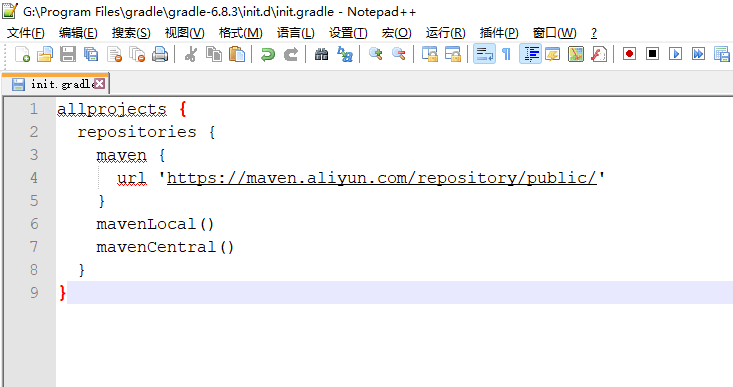Toggle the indent guide display
Image resolution: width=733 pixels, height=387 pixels.
pos(531,54)
